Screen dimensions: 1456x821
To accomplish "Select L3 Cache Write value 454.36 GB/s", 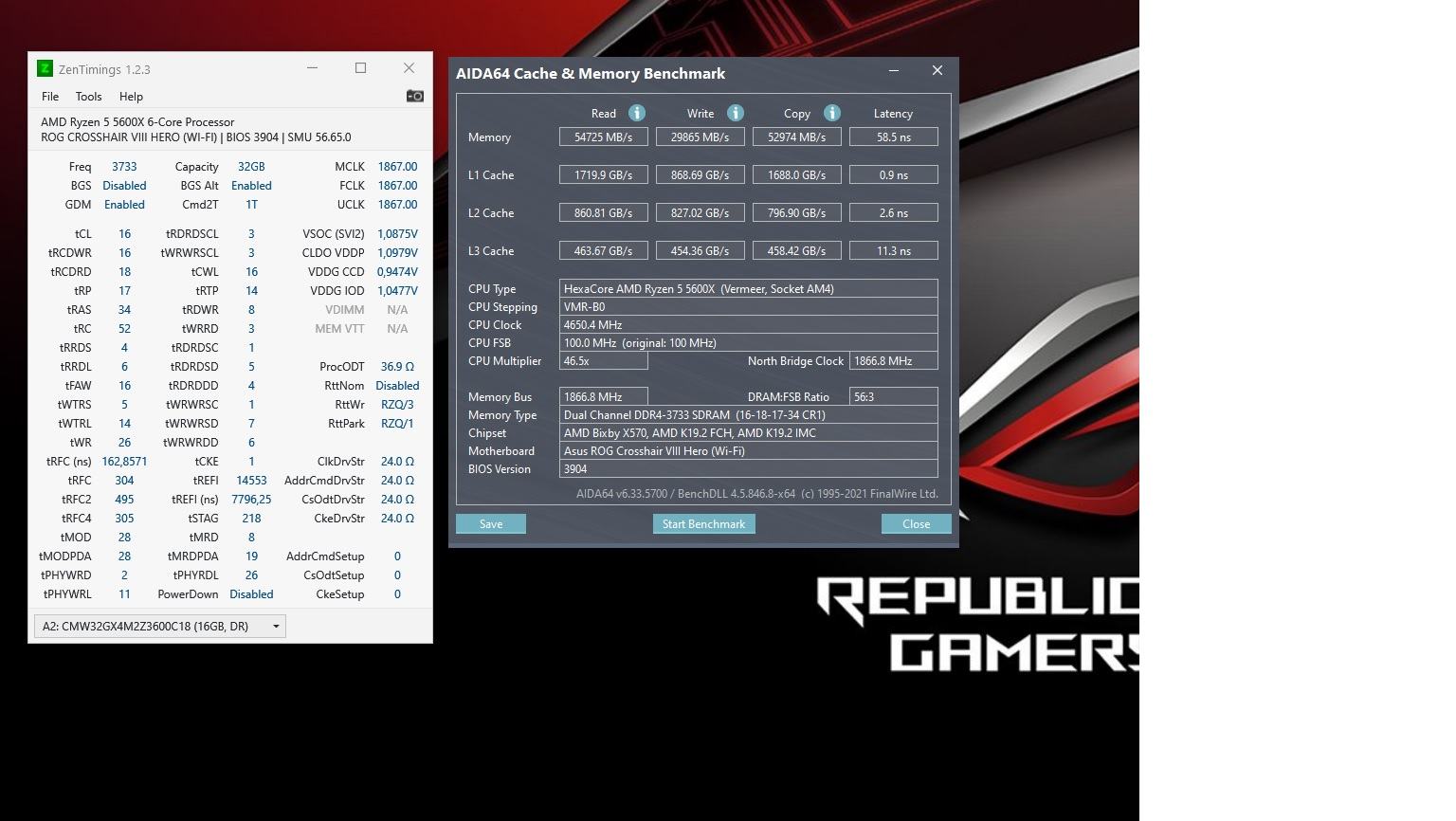I will point(701,251).
